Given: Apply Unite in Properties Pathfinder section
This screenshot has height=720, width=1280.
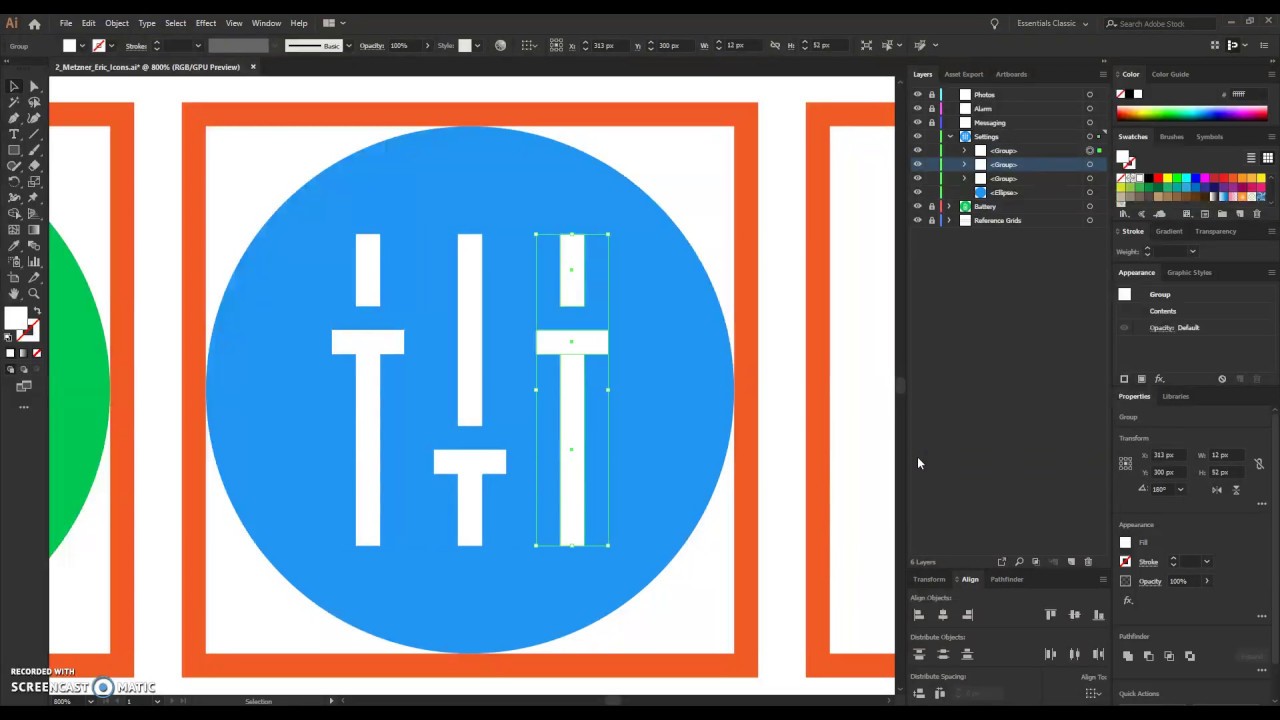Looking at the screenshot, I should pos(1128,656).
